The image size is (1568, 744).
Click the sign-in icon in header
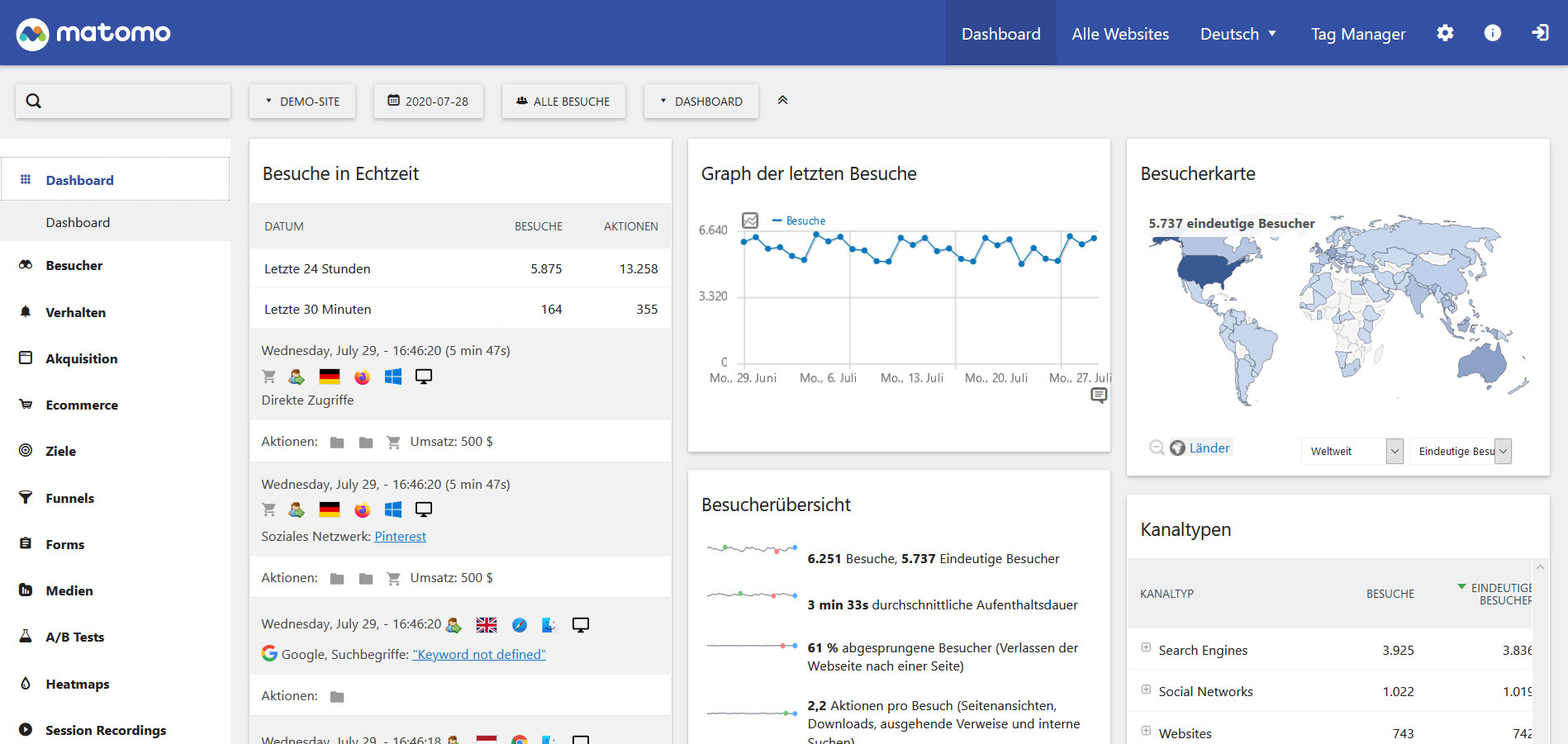[x=1540, y=33]
